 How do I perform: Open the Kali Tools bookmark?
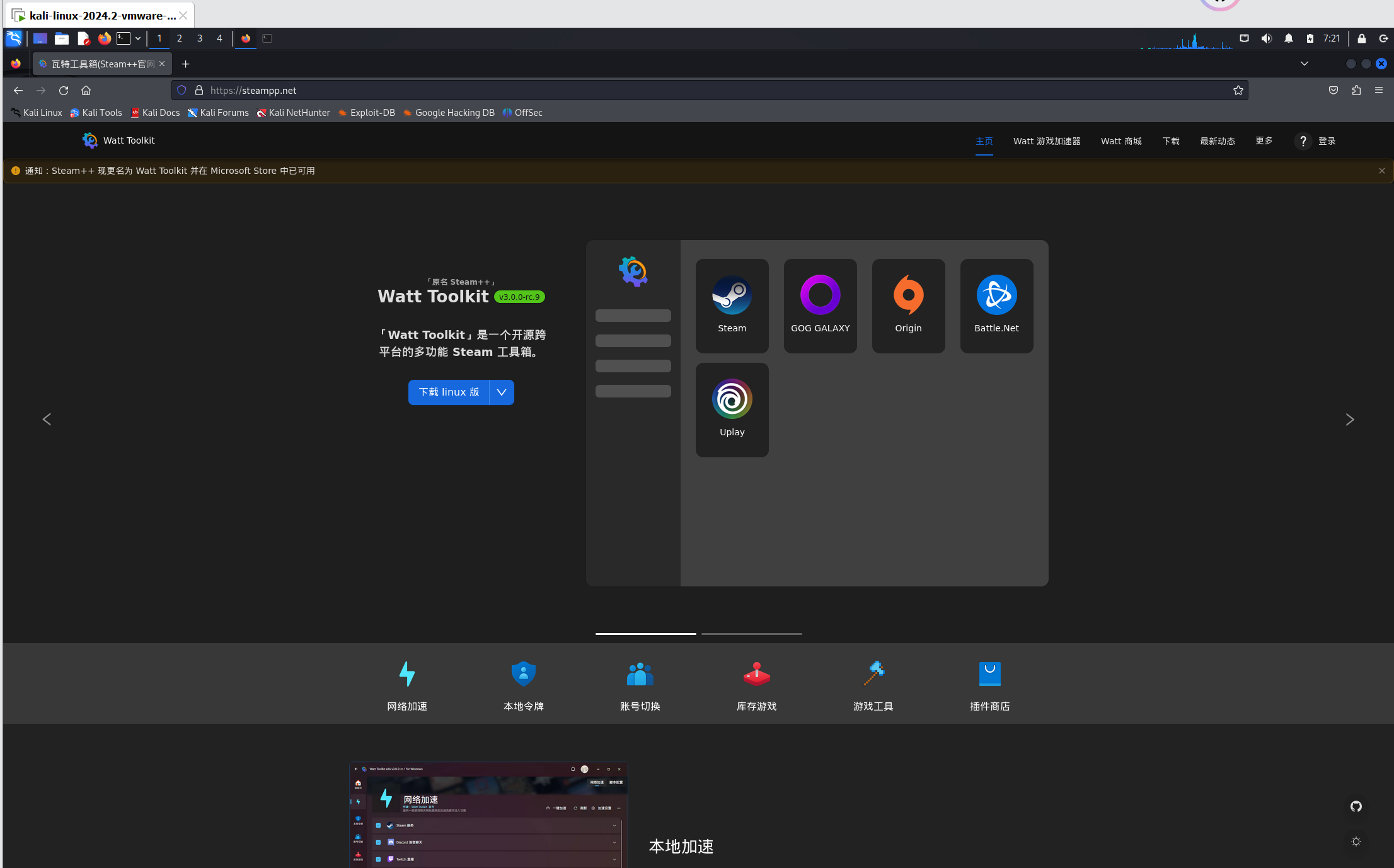click(x=96, y=113)
